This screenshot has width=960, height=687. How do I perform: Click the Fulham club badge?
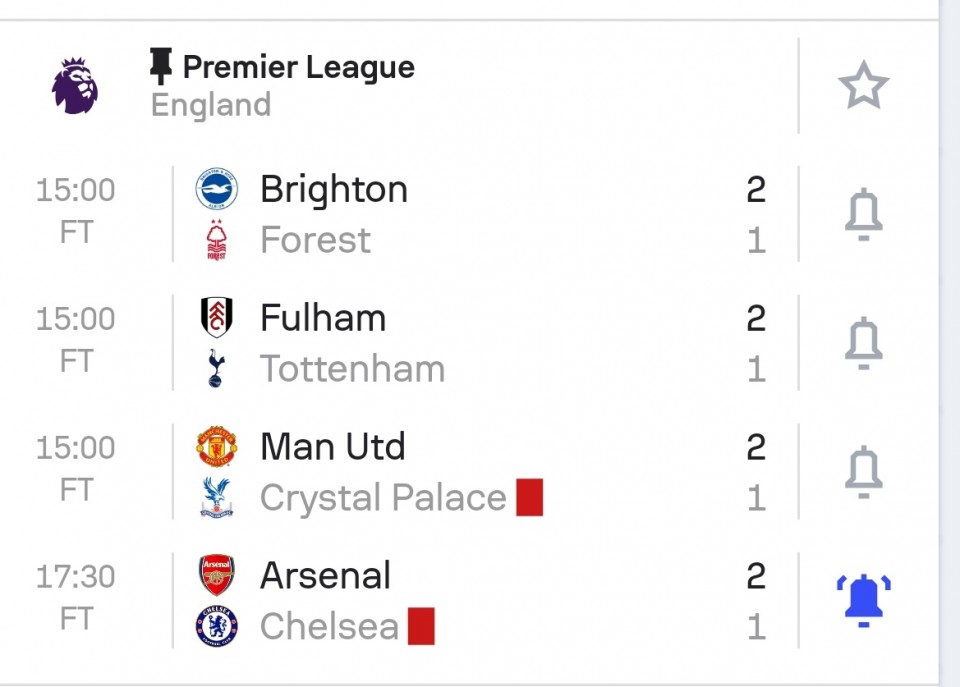(217, 318)
